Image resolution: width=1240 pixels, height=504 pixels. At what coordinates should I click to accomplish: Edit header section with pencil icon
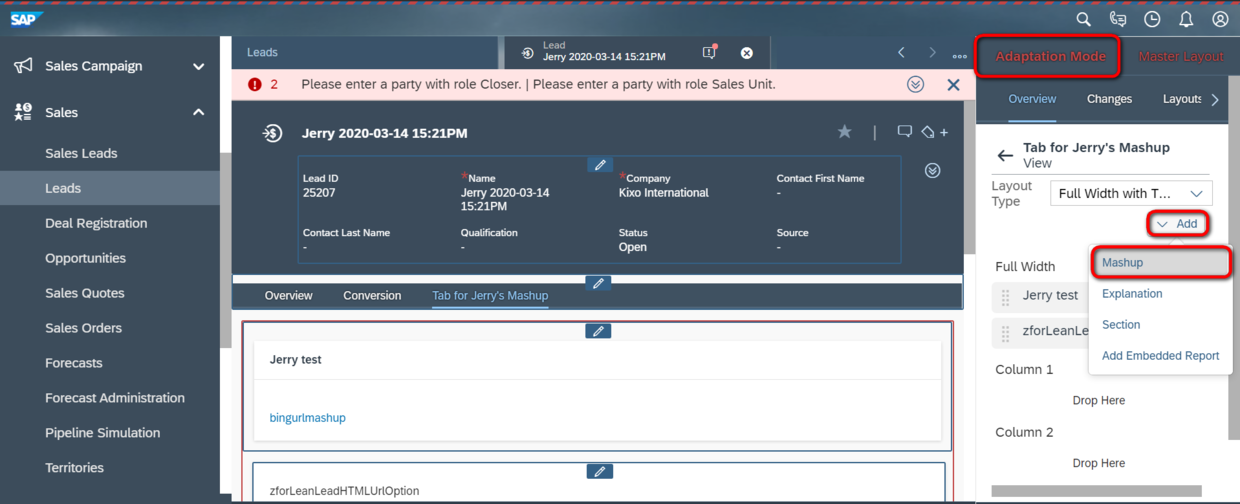click(599, 165)
